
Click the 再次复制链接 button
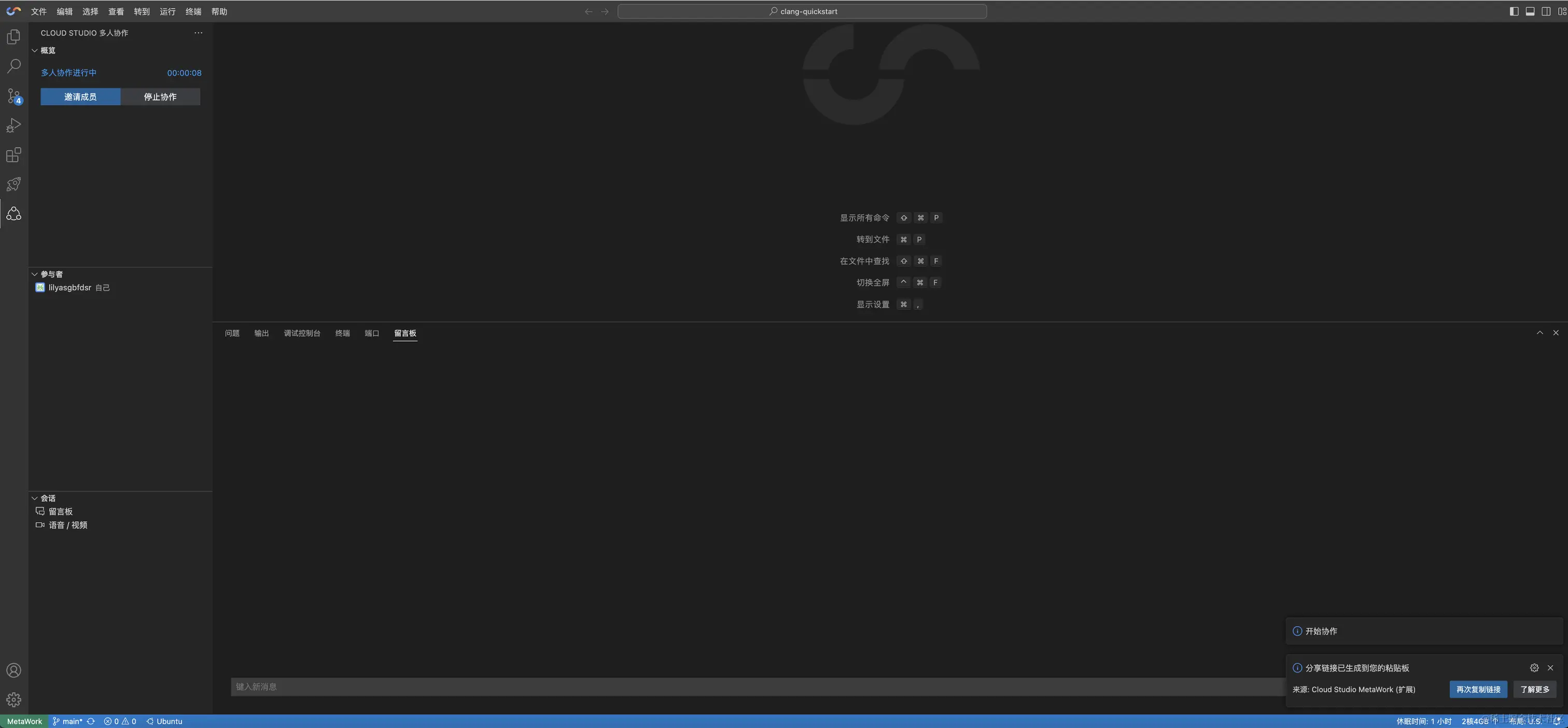point(1478,689)
